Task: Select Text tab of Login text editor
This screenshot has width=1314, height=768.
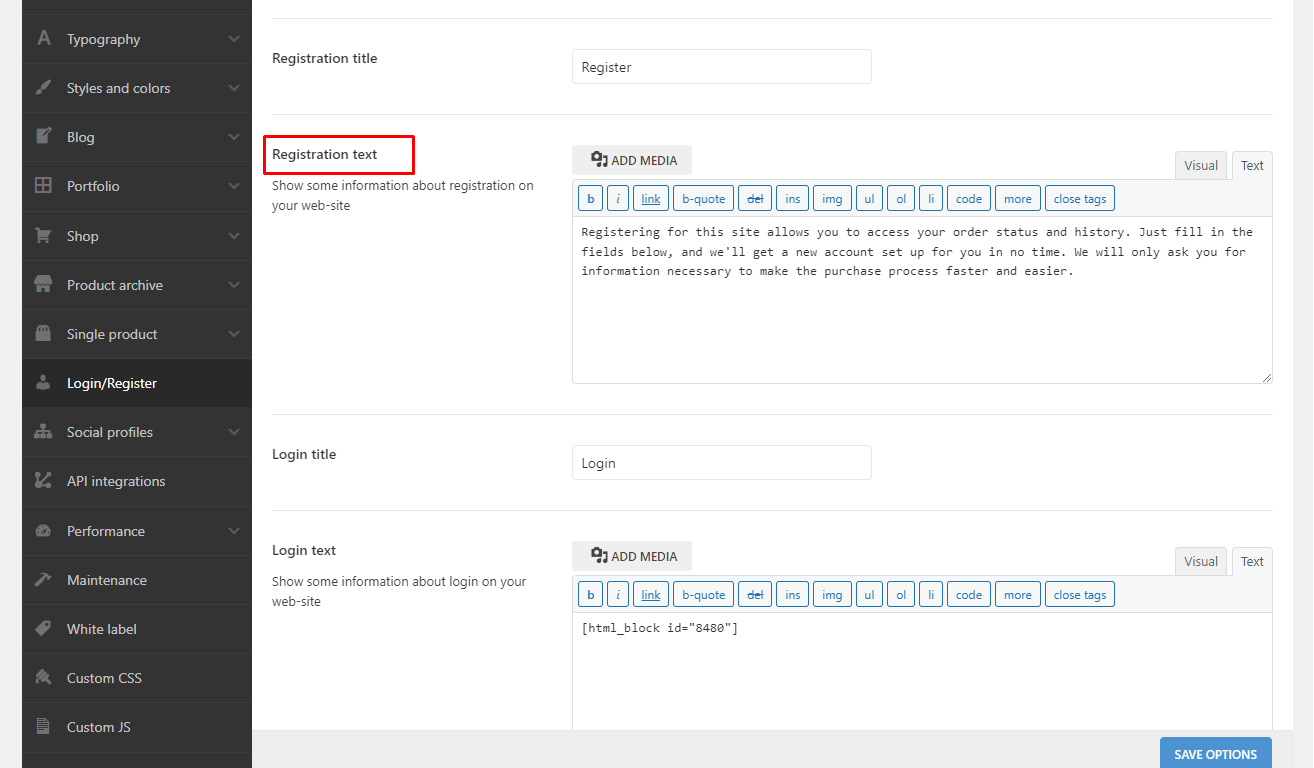Action: click(1252, 562)
